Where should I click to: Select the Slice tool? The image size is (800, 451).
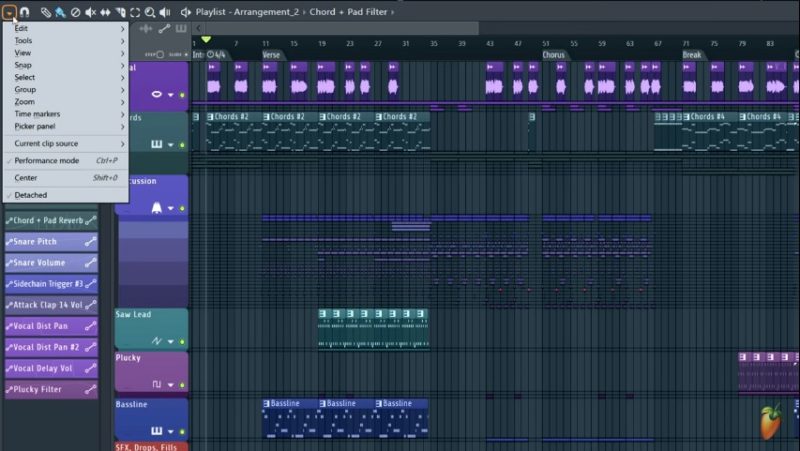120,12
